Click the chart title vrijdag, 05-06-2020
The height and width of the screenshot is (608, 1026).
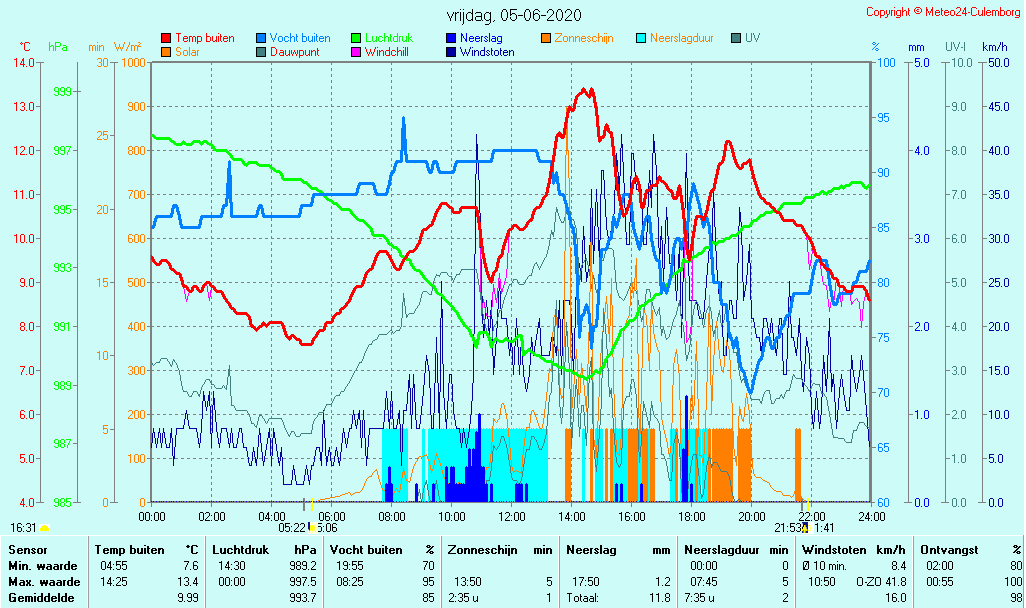(513, 15)
